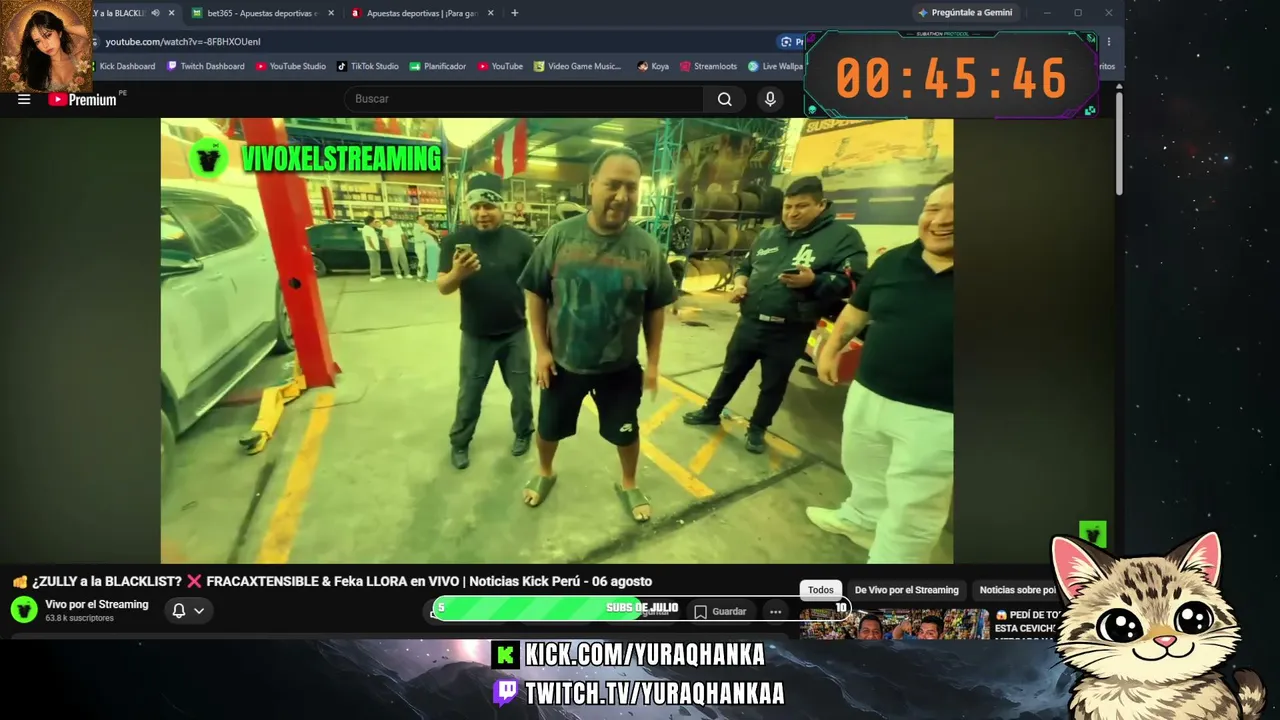The width and height of the screenshot is (1280, 720).
Task: Open the YouTube guide hamburger menu
Action: (x=24, y=99)
